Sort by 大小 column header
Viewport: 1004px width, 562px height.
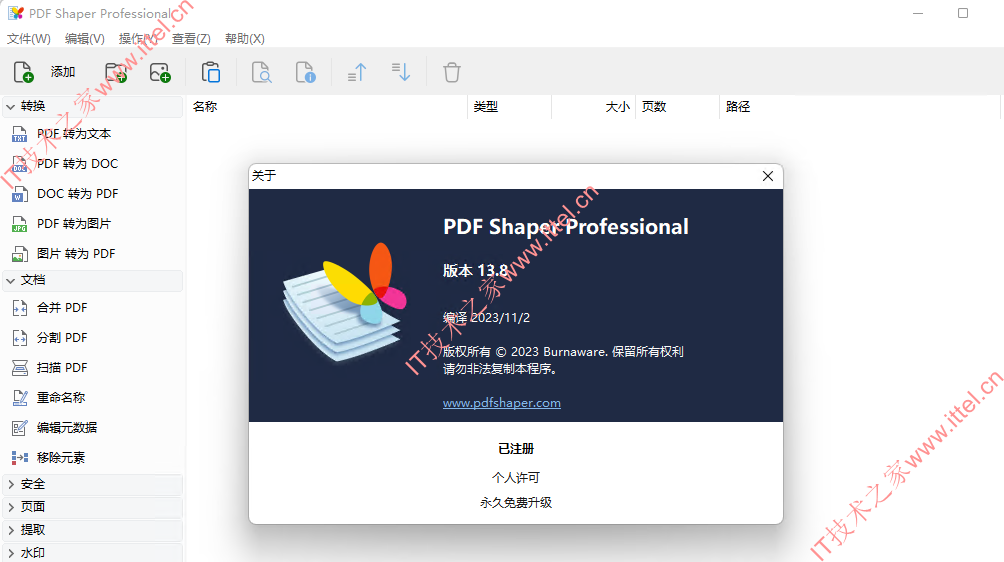pyautogui.click(x=594, y=107)
